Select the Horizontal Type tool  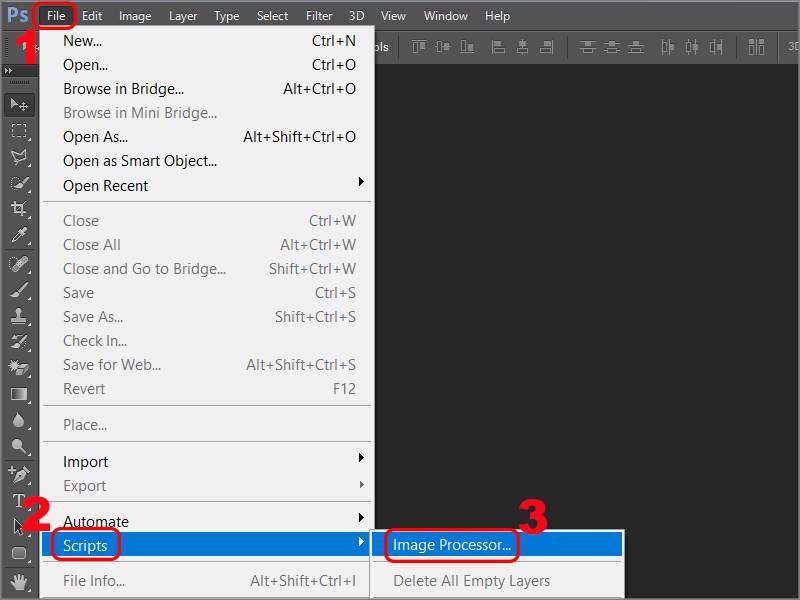[19, 501]
